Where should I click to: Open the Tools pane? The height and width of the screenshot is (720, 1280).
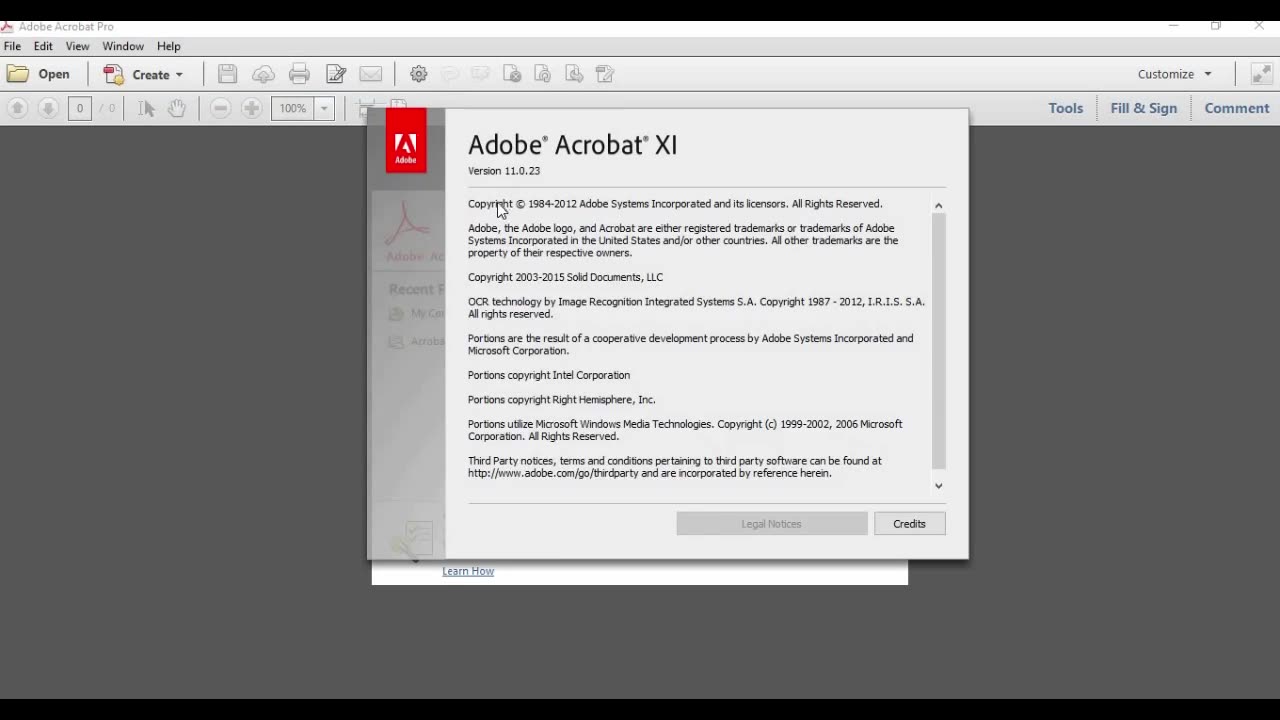coord(1066,108)
